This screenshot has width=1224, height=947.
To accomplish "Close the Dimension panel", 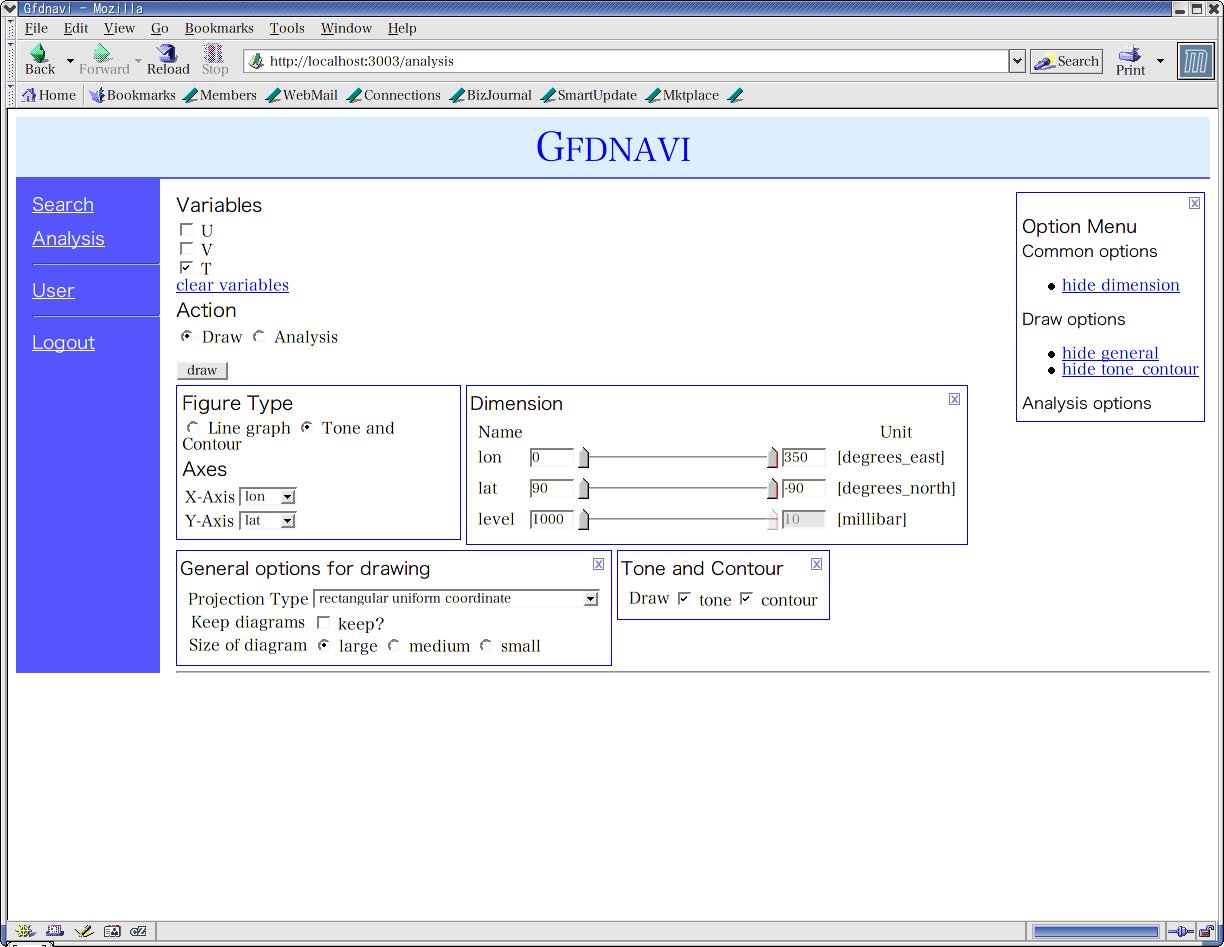I will [954, 399].
